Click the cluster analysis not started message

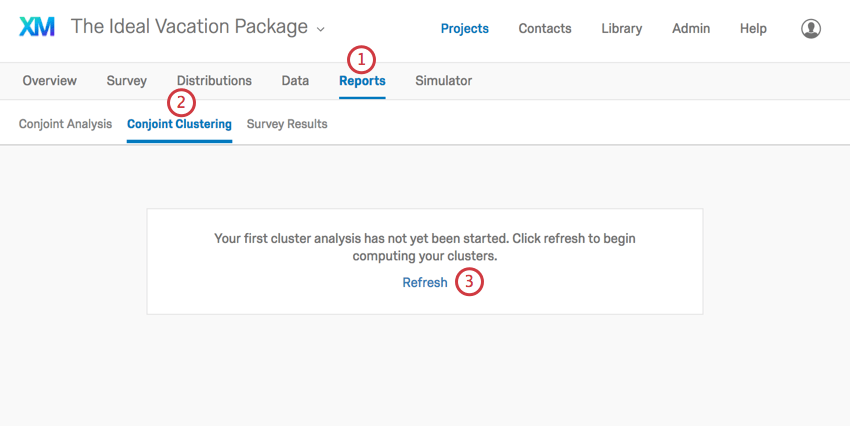click(425, 247)
